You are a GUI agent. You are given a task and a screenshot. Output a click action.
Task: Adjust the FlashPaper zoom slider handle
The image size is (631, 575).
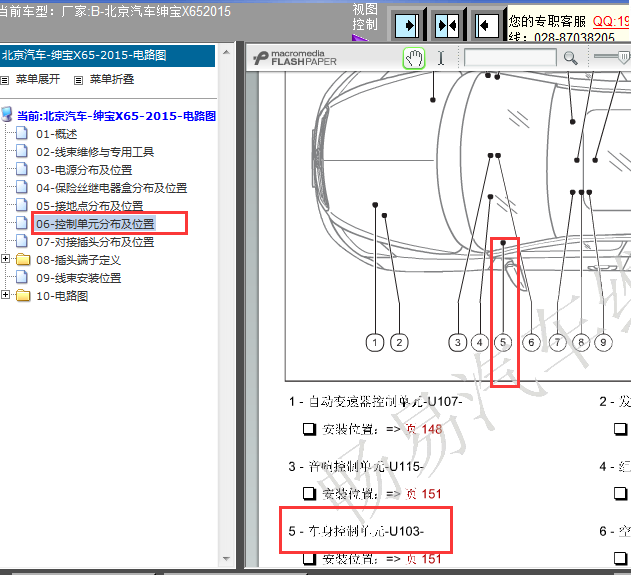coord(624,57)
